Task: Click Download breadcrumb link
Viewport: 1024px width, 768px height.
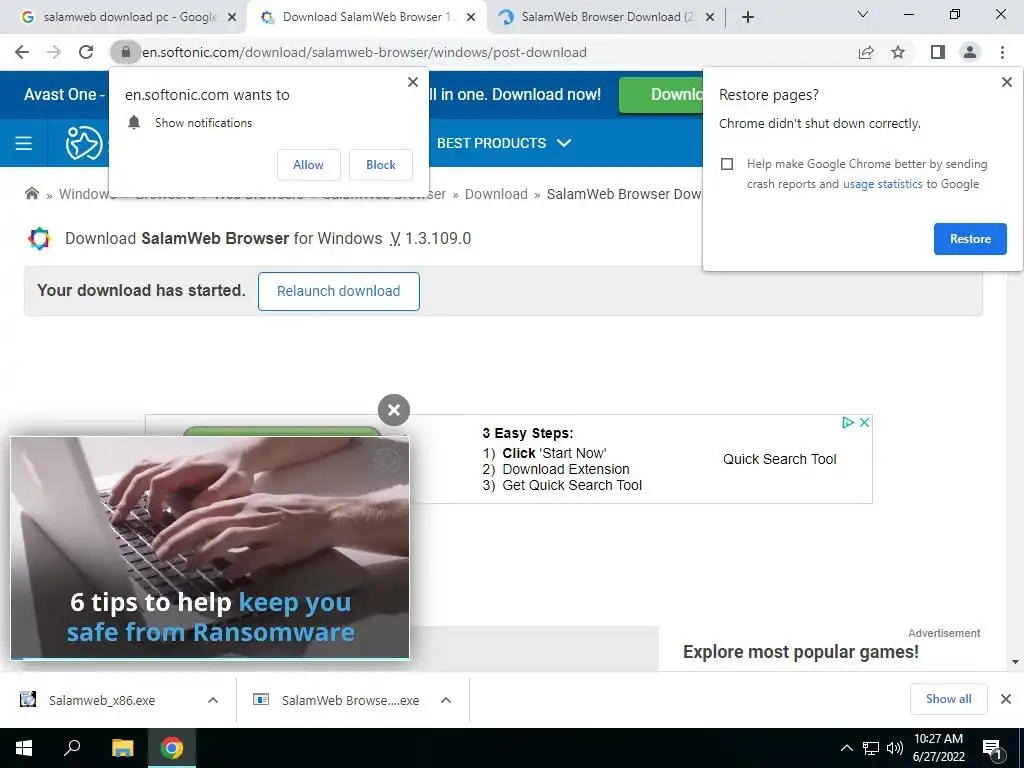Action: pos(496,194)
